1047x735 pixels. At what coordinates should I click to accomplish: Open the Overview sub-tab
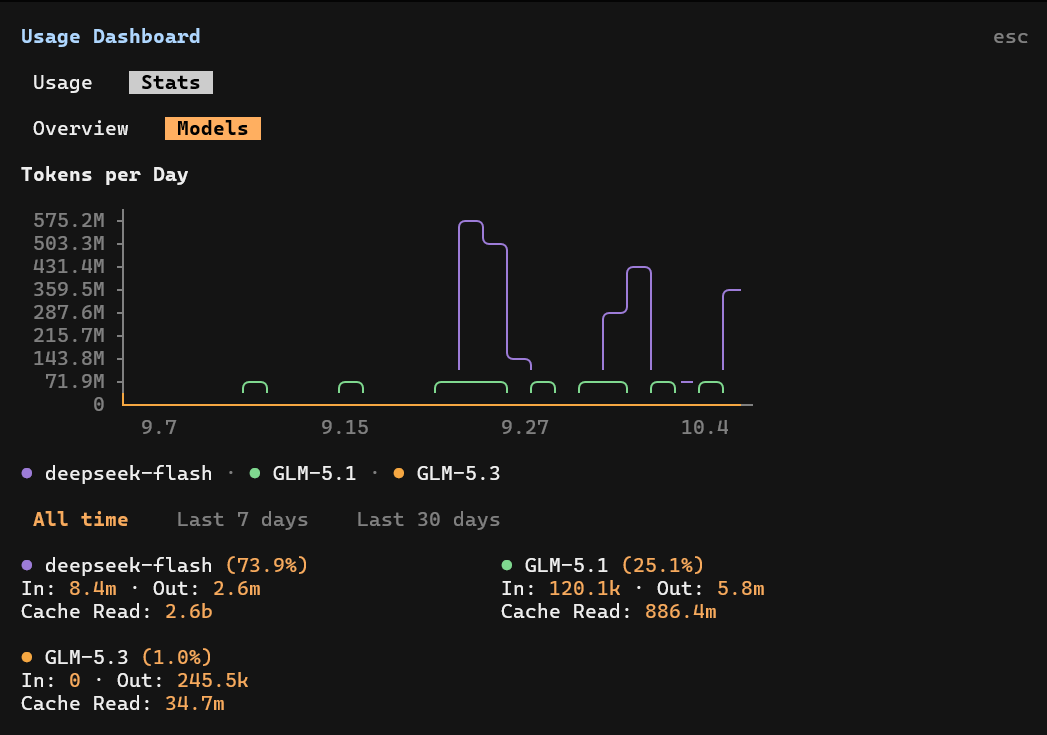(x=81, y=128)
